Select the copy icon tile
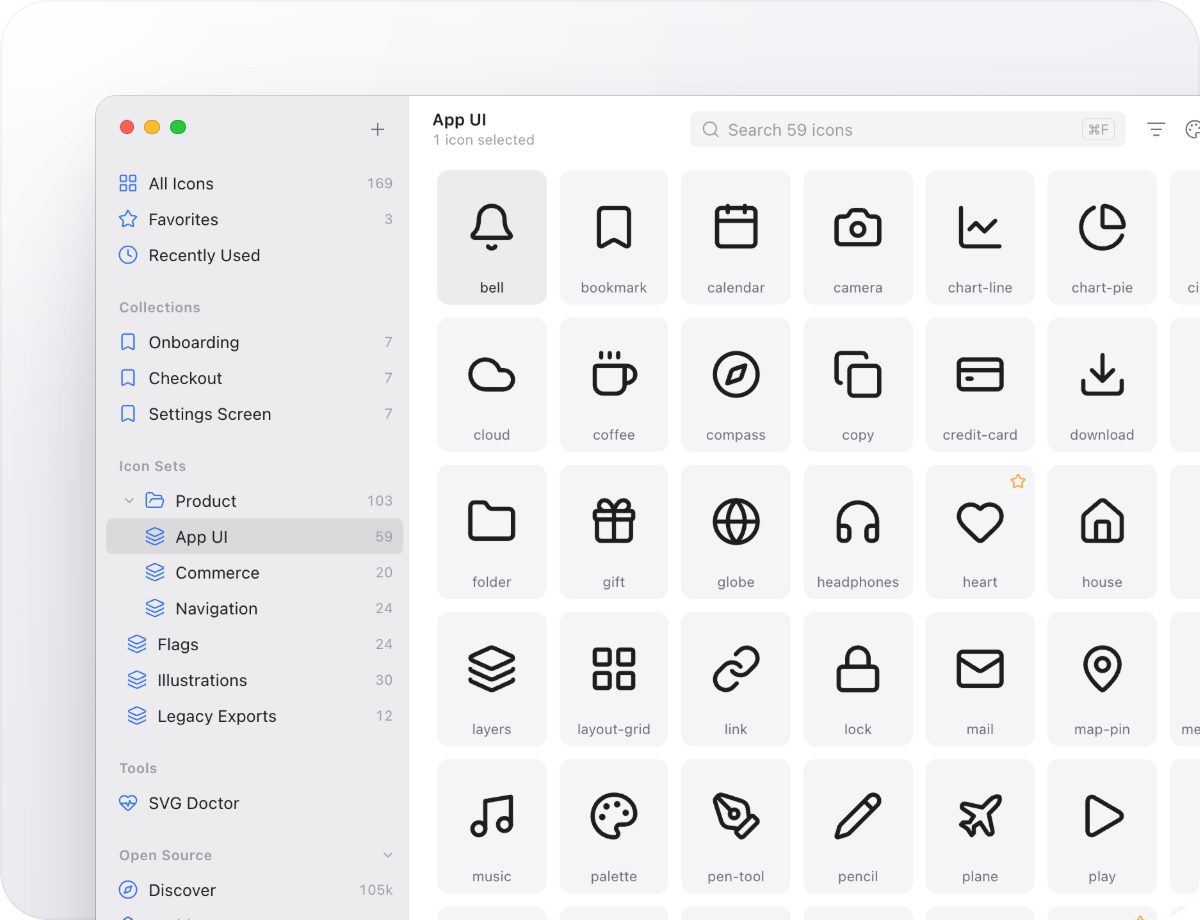 [x=858, y=384]
